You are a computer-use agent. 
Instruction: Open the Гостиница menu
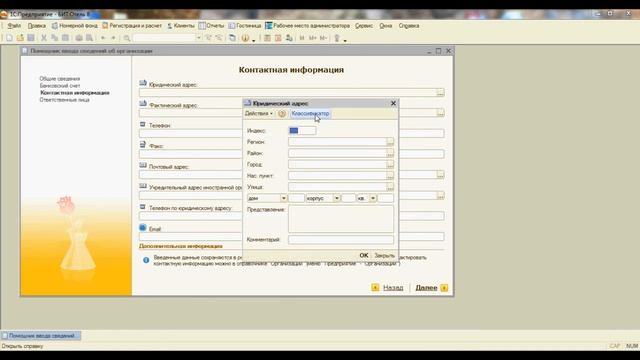244,26
